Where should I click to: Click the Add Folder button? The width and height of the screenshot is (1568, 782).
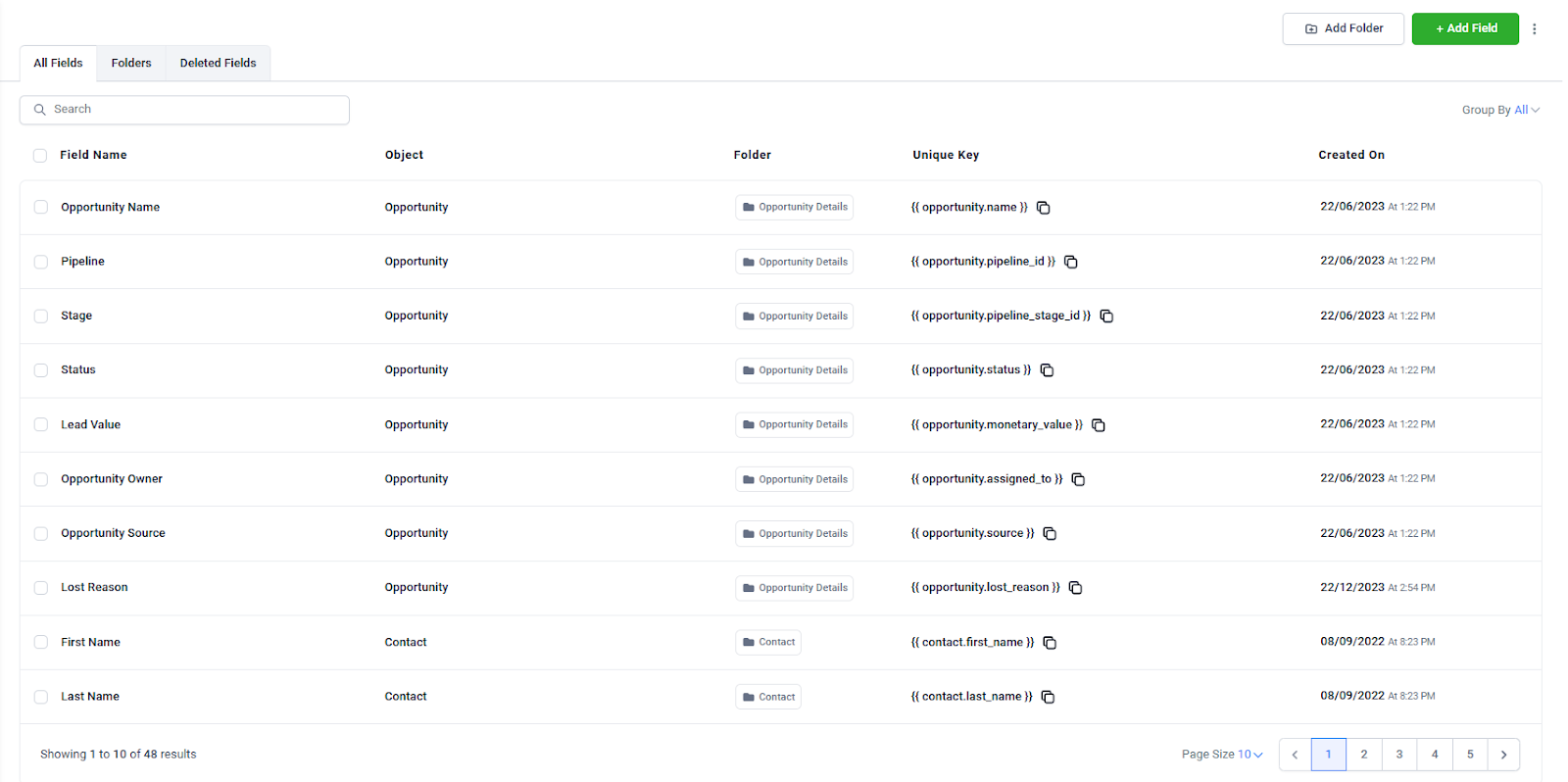[x=1344, y=28]
